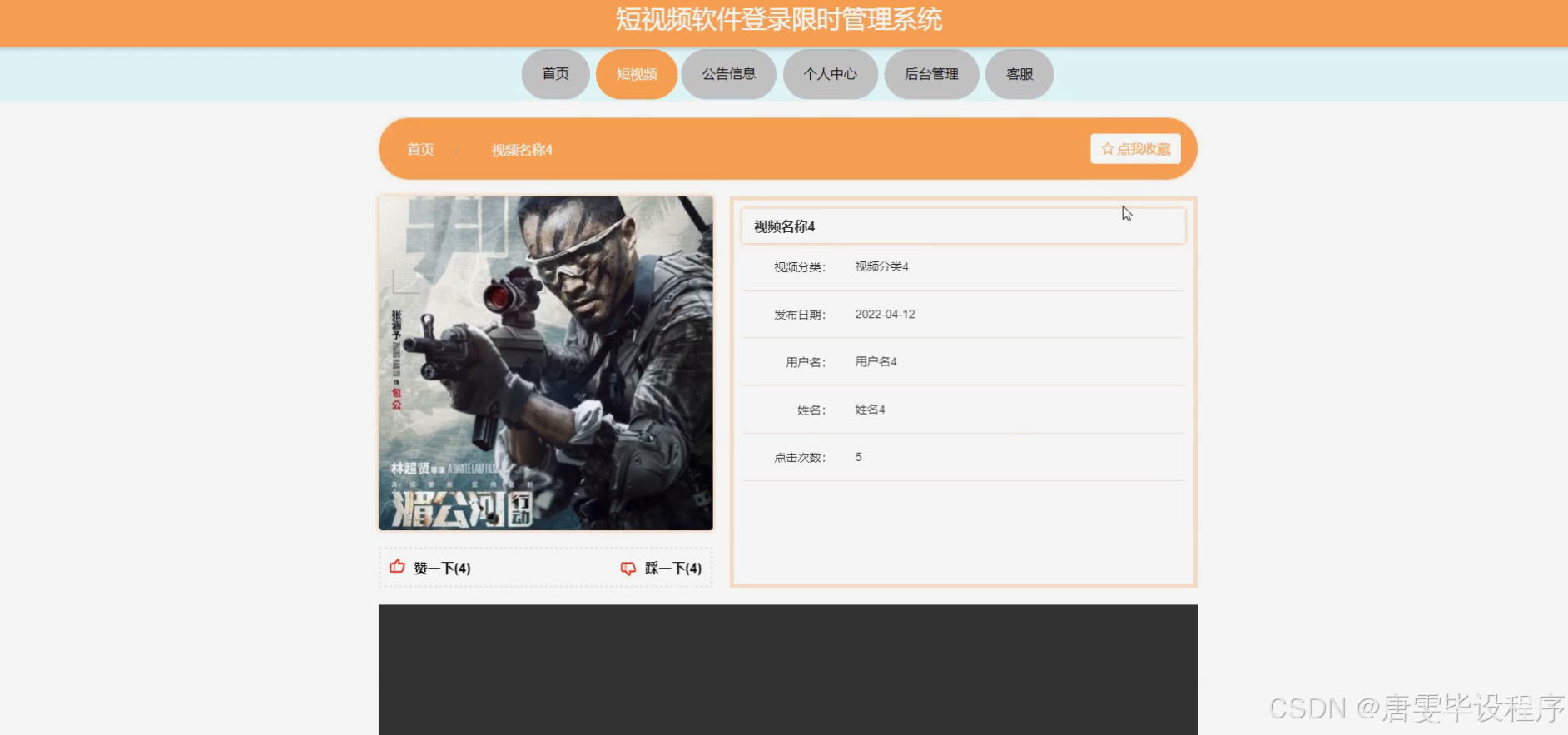Click the movie poster image

coord(546,363)
